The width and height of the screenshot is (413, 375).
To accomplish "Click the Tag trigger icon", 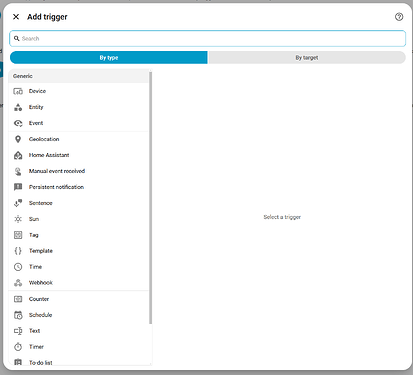I will (x=18, y=235).
